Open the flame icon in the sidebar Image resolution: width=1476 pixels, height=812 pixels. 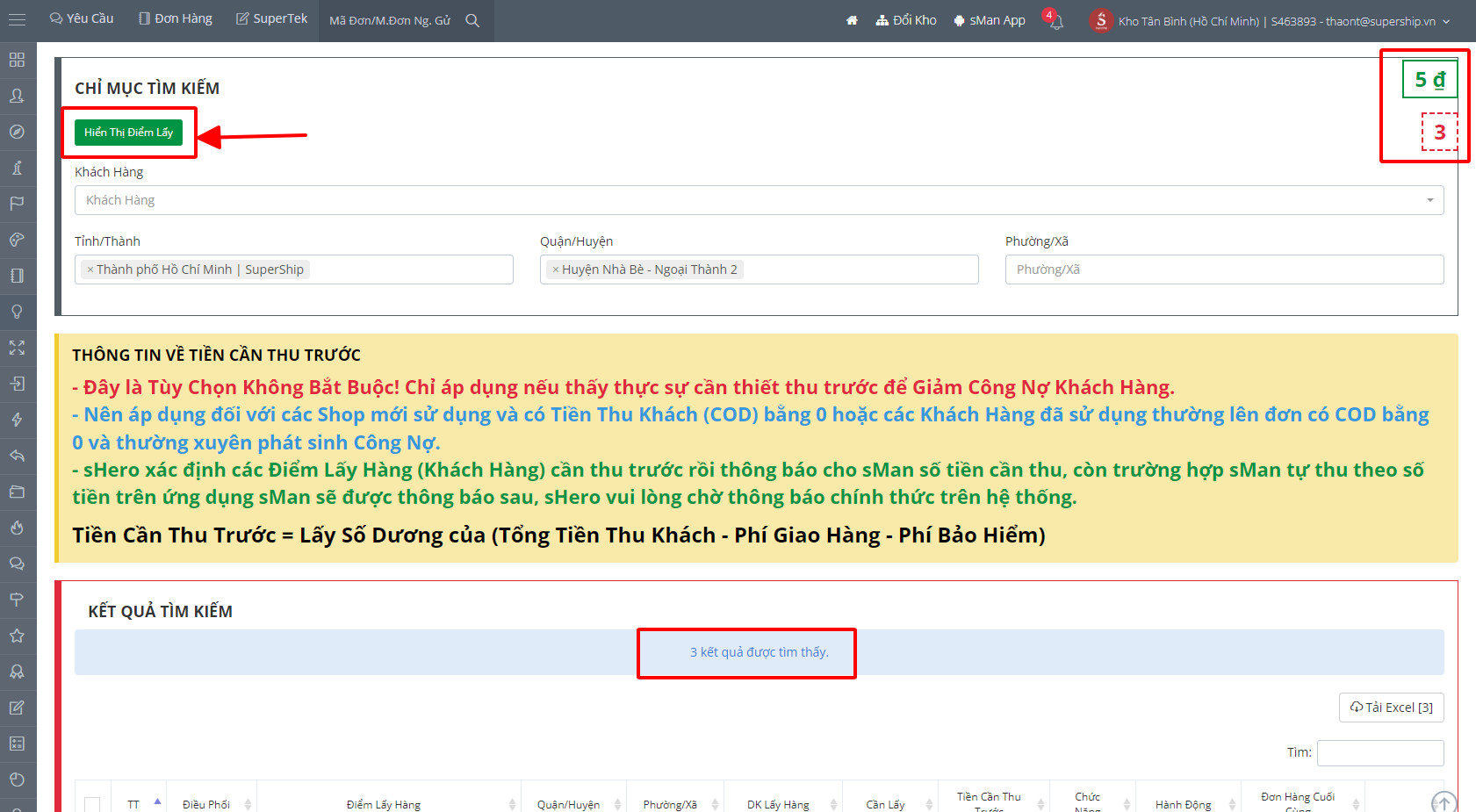point(17,528)
